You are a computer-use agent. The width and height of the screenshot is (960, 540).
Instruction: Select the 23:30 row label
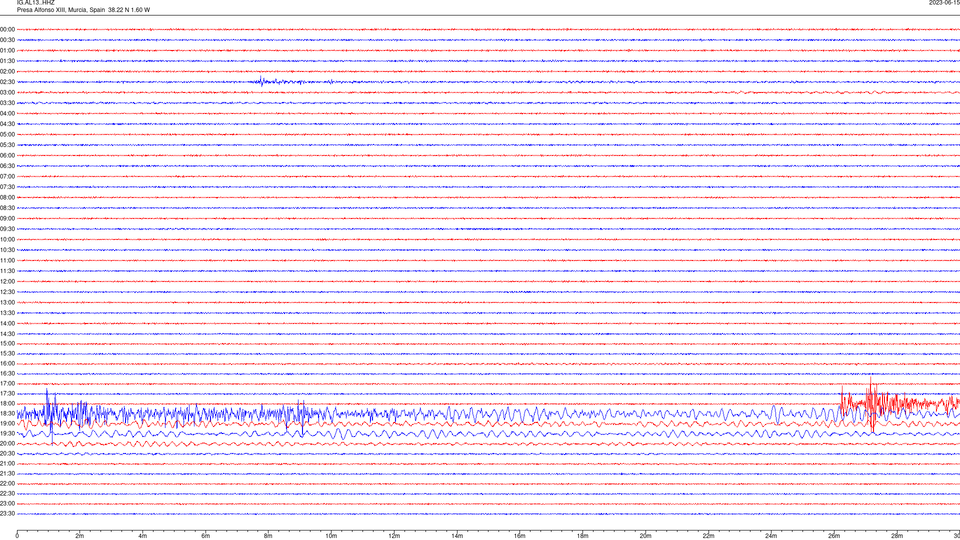coord(7,514)
